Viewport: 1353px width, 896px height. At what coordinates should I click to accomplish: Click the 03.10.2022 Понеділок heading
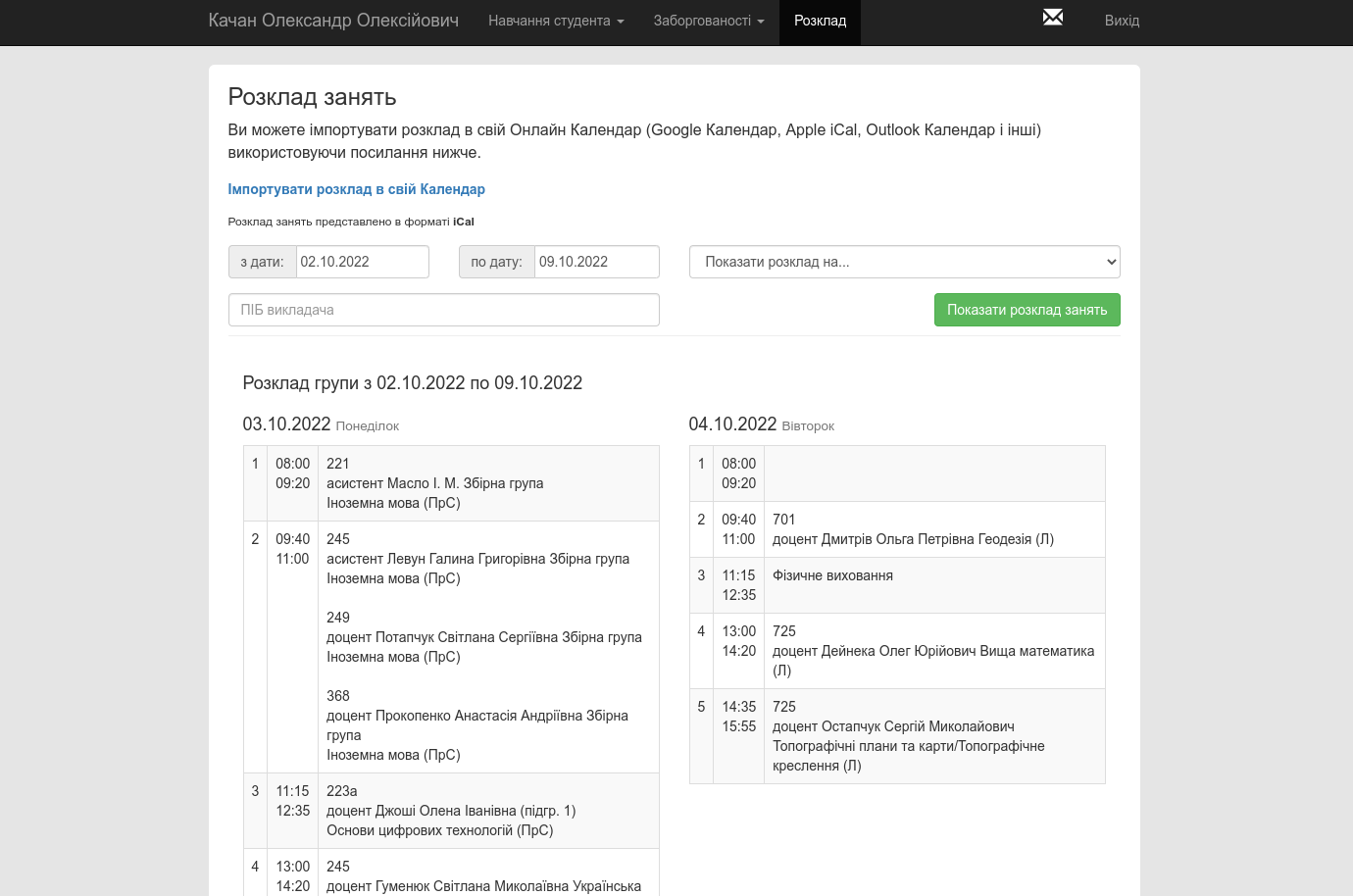click(321, 424)
